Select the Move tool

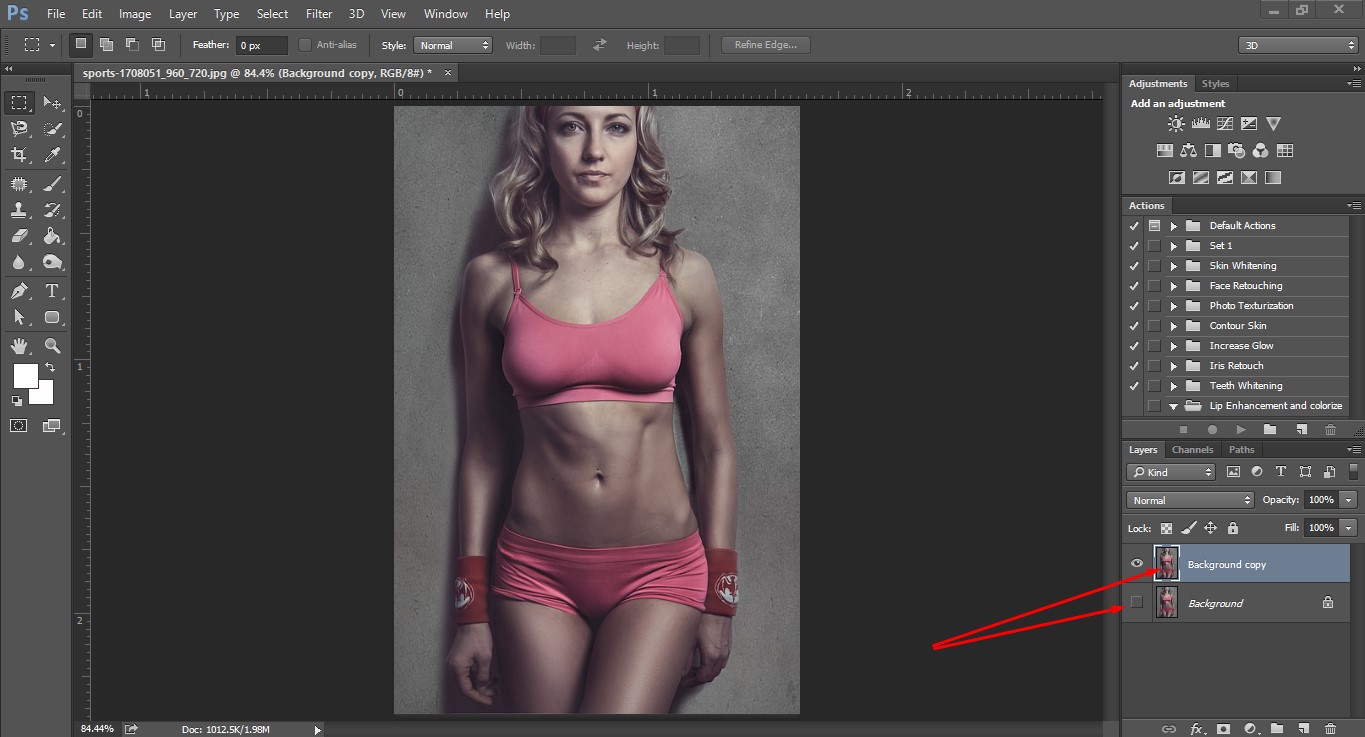tap(52, 103)
